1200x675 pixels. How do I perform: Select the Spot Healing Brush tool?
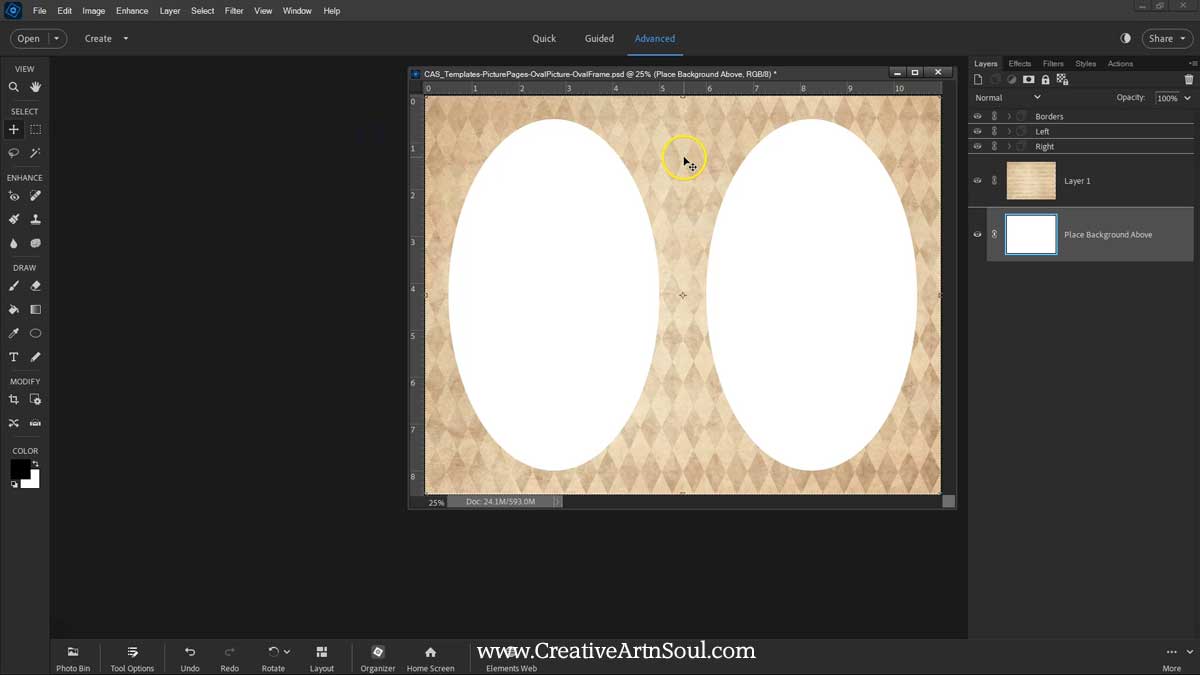[36, 196]
